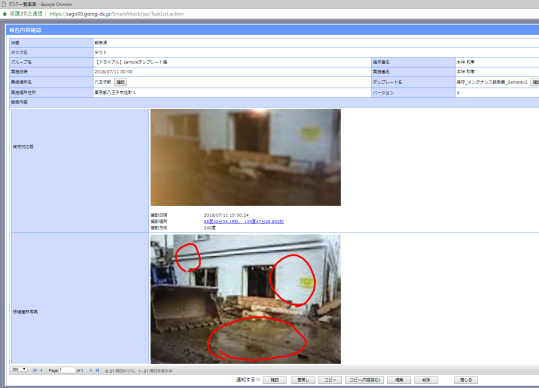The width and height of the screenshot is (539, 388).
Task: Open the rows-per-page dropdown
Action: pos(19,369)
